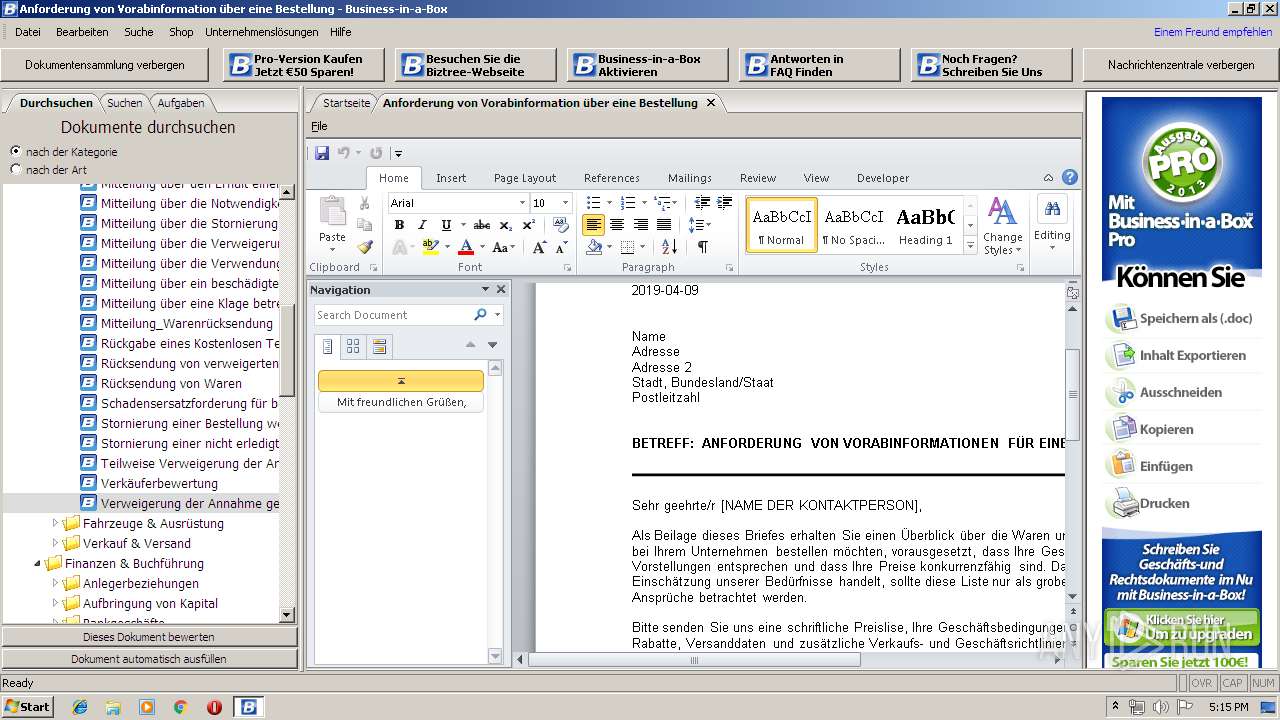The height and width of the screenshot is (720, 1280).
Task: Show Browse the pages thumbnails tab
Action: (353, 346)
